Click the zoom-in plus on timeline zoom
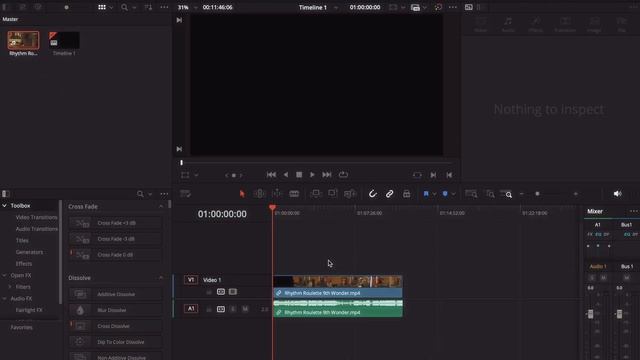Screen dimensions: 640x360 point(576,194)
